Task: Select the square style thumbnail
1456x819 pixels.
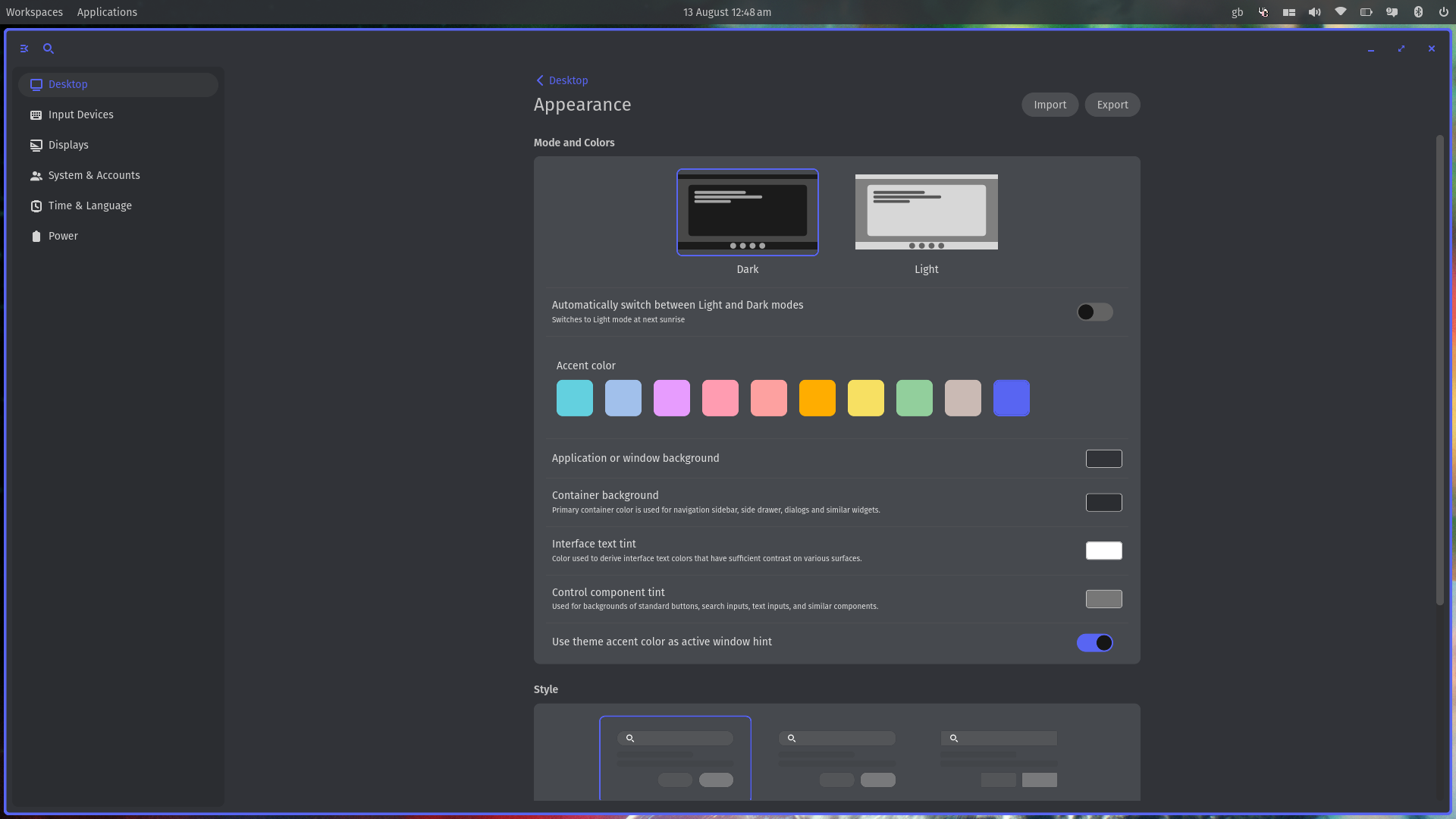Action: (999, 758)
